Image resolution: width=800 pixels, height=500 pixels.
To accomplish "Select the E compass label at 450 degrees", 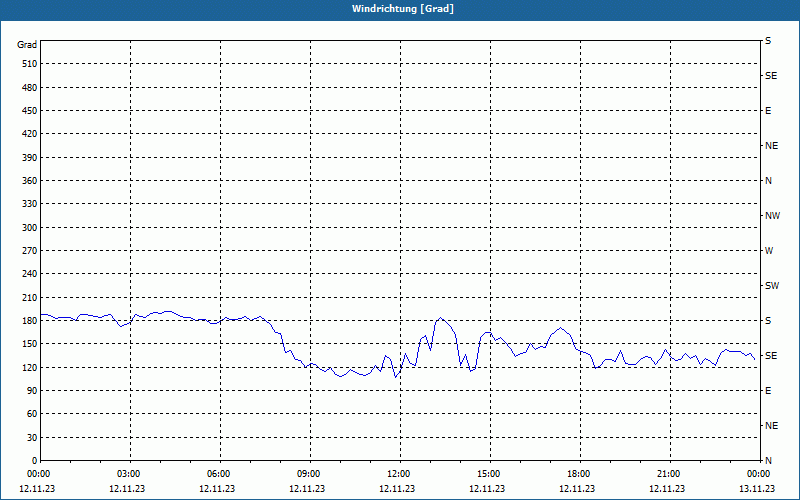I will coord(768,111).
